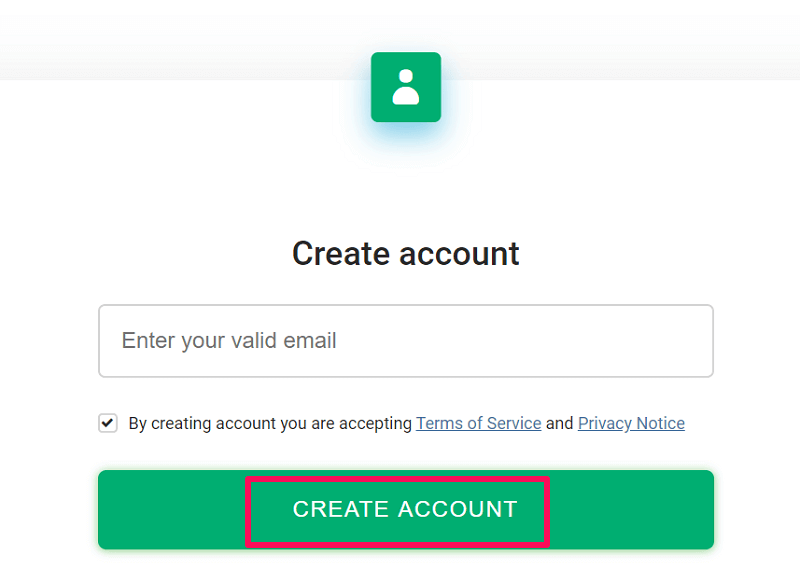Place cursor in the valid email box
The image size is (800, 583).
pos(405,341)
